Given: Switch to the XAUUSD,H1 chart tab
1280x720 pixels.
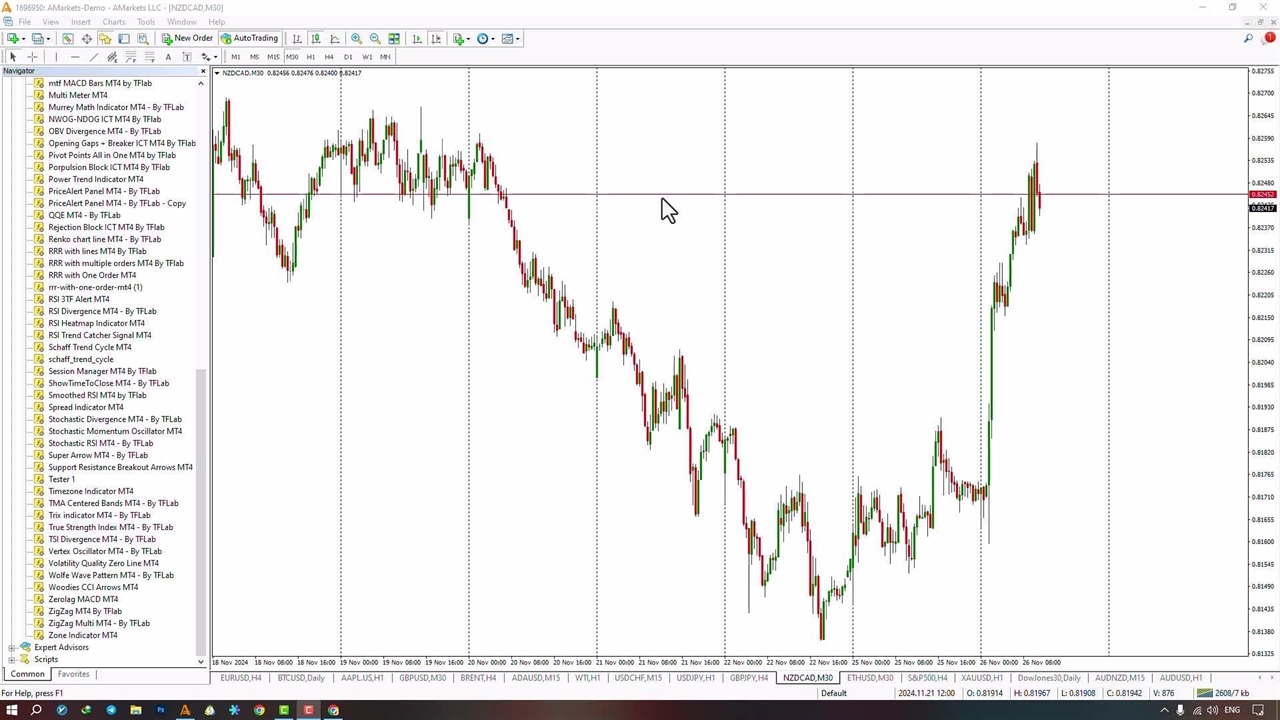Looking at the screenshot, I should click(x=981, y=678).
